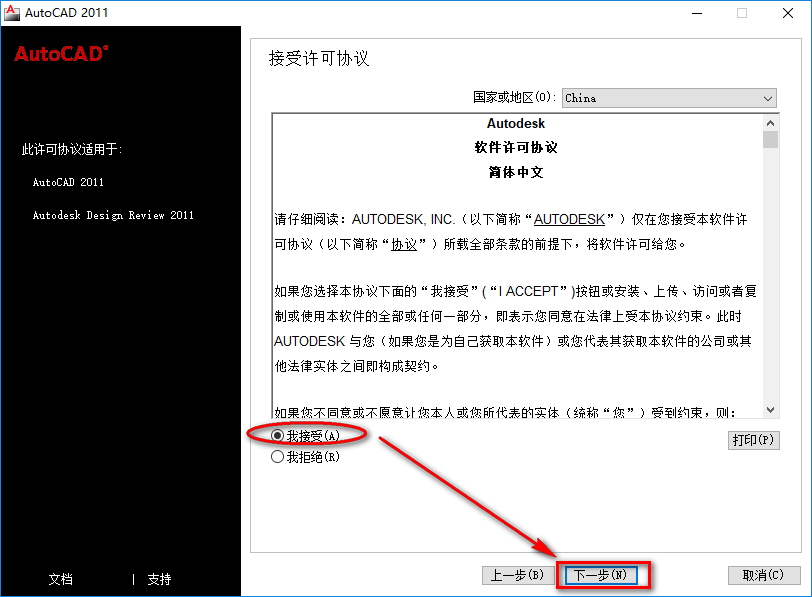Click the dropdown arrow next to China

tap(767, 98)
